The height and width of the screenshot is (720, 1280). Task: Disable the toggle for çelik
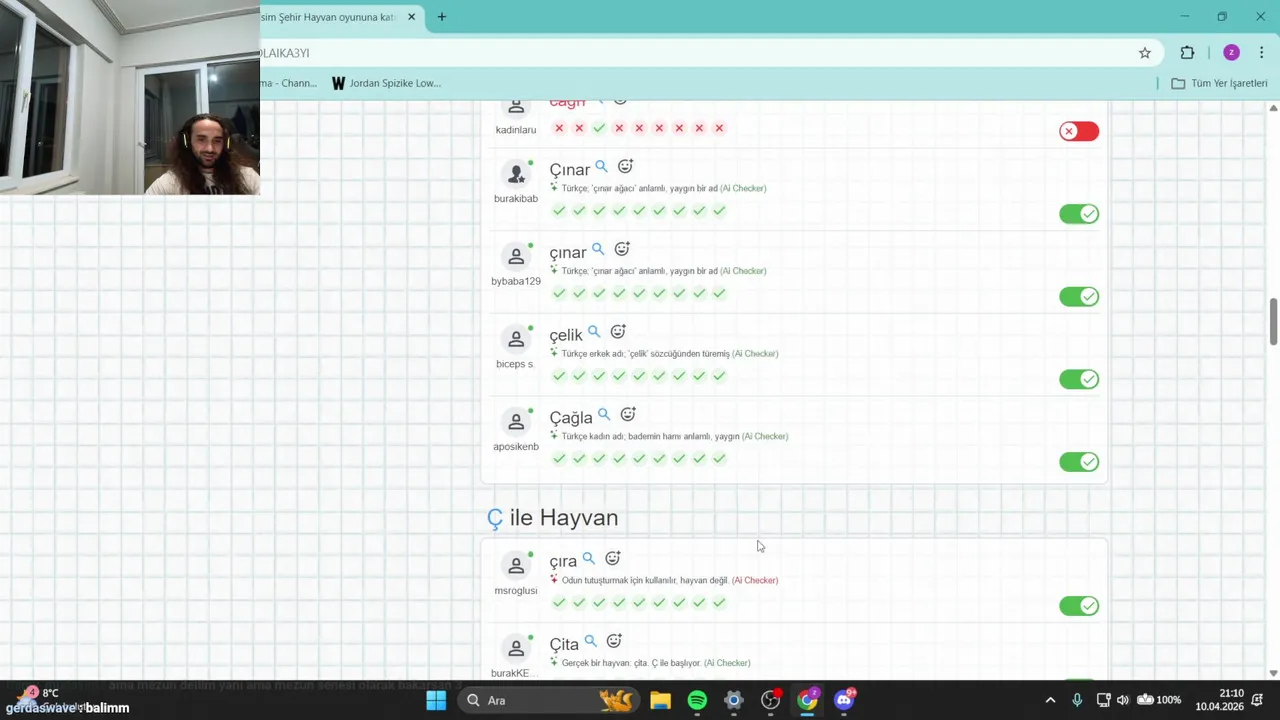(x=1079, y=379)
